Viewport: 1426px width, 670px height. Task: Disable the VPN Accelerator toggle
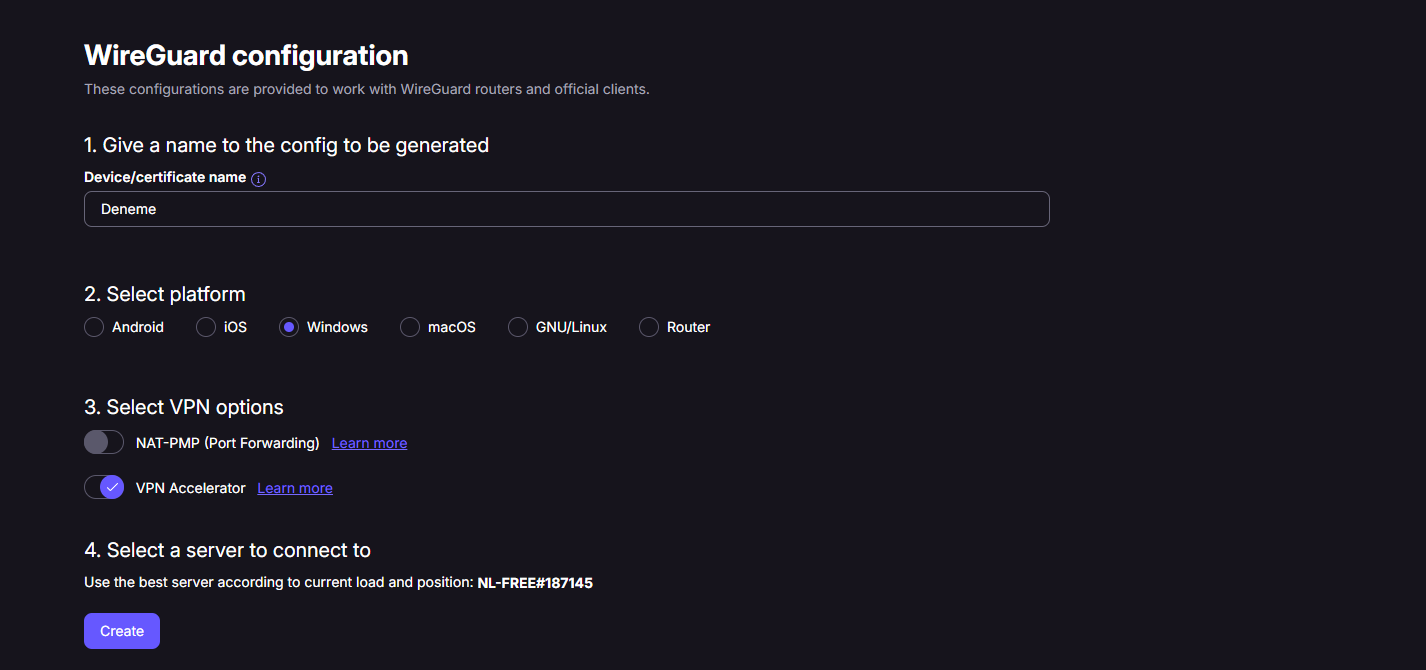click(x=104, y=488)
